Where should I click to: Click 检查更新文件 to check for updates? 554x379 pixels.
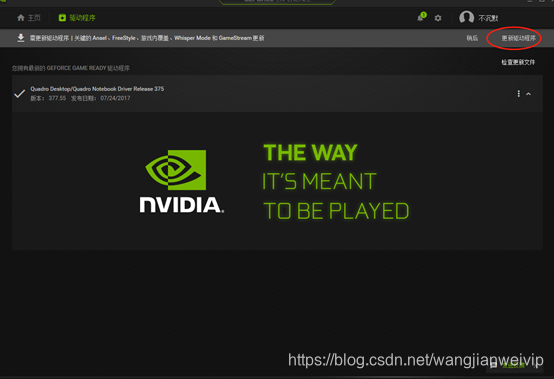pyautogui.click(x=518, y=62)
